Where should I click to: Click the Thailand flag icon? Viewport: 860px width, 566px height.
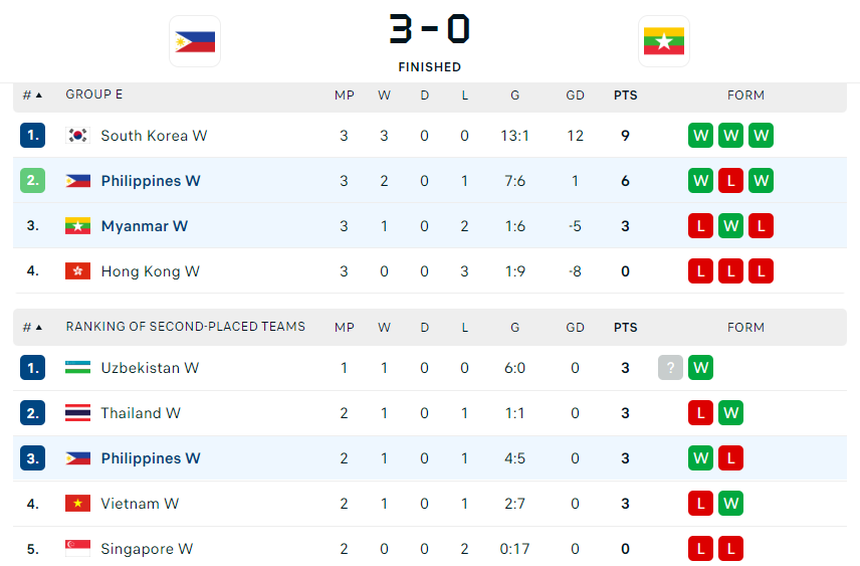(x=78, y=413)
